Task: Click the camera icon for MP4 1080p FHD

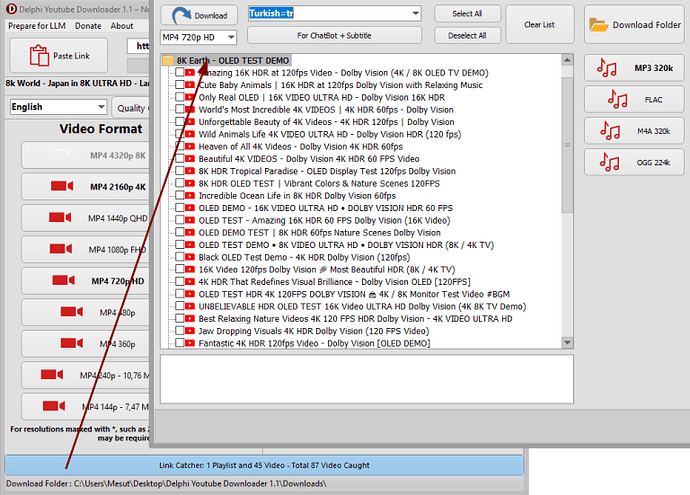Action: (61, 249)
